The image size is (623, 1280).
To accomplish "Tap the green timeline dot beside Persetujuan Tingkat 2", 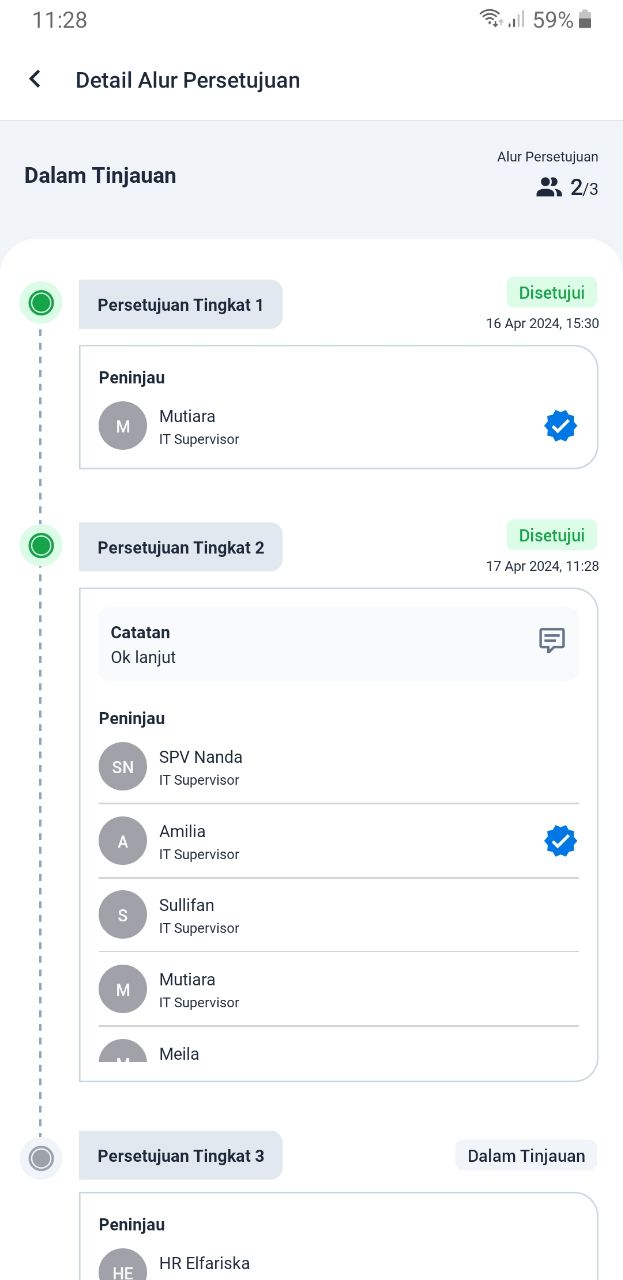I will 41,545.
